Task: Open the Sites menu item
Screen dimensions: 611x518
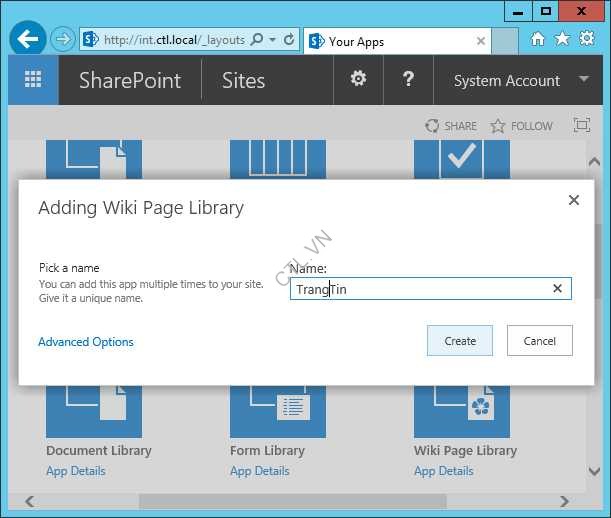Action: (x=243, y=81)
